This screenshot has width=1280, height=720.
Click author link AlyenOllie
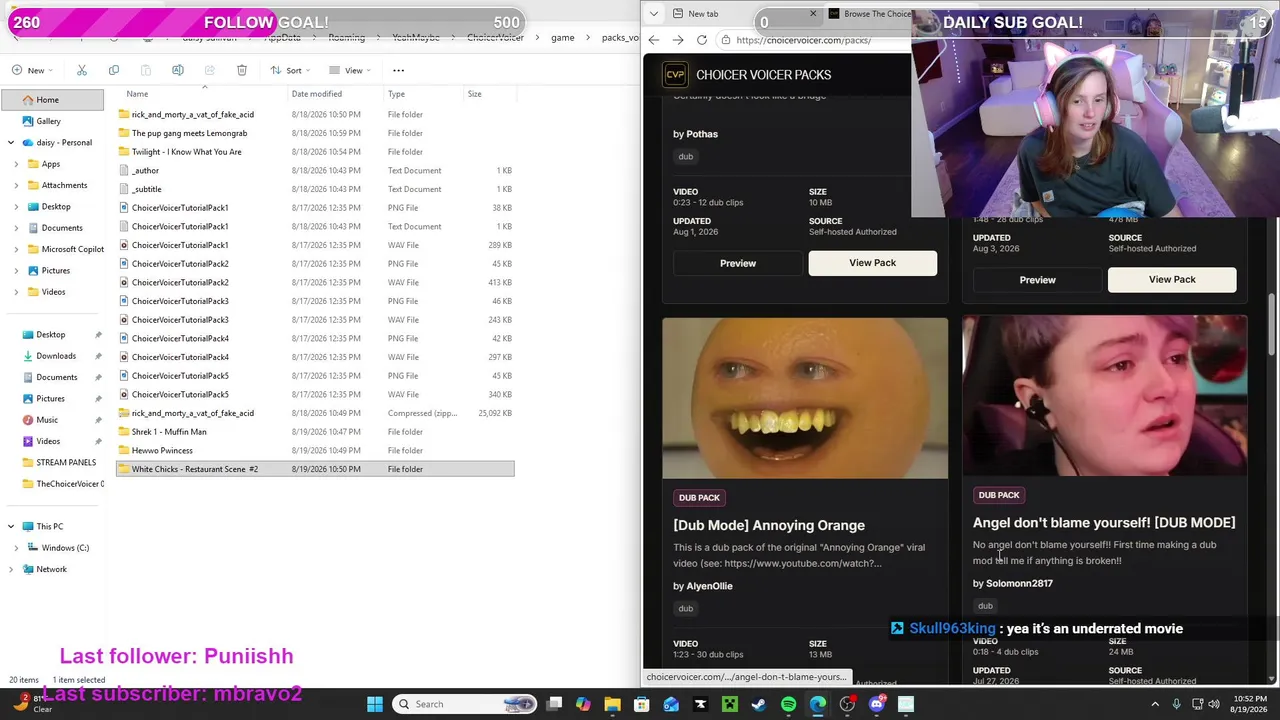point(709,586)
